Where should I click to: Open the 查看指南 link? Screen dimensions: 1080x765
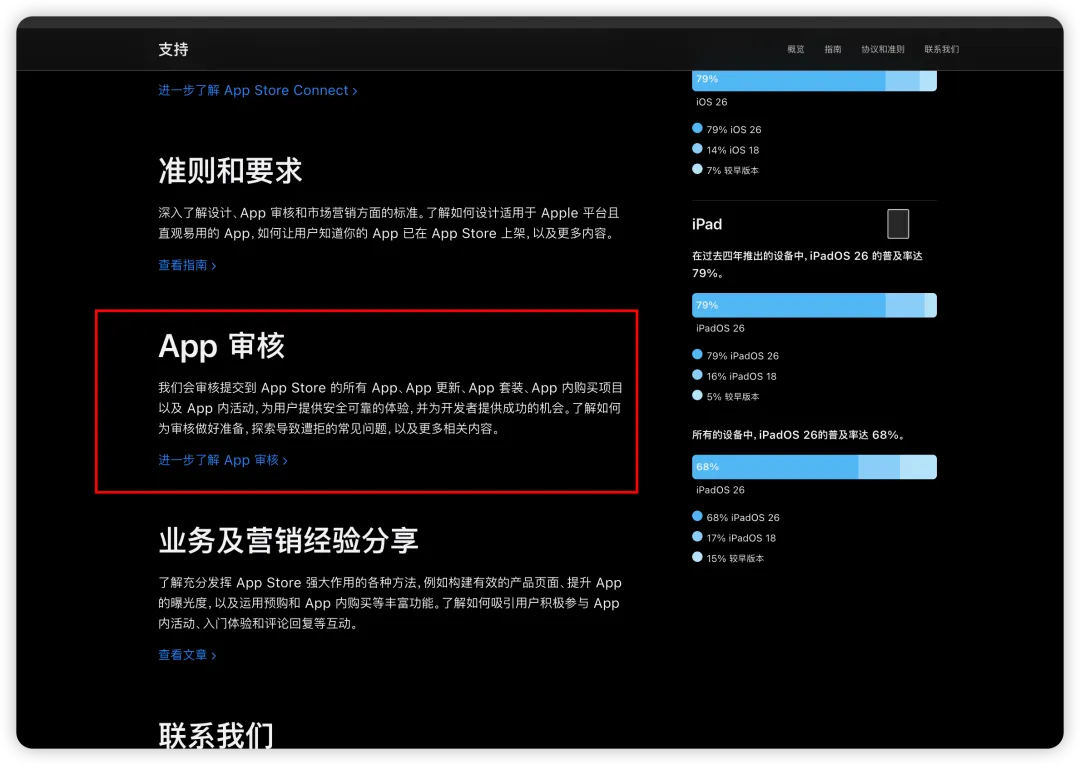tap(187, 265)
